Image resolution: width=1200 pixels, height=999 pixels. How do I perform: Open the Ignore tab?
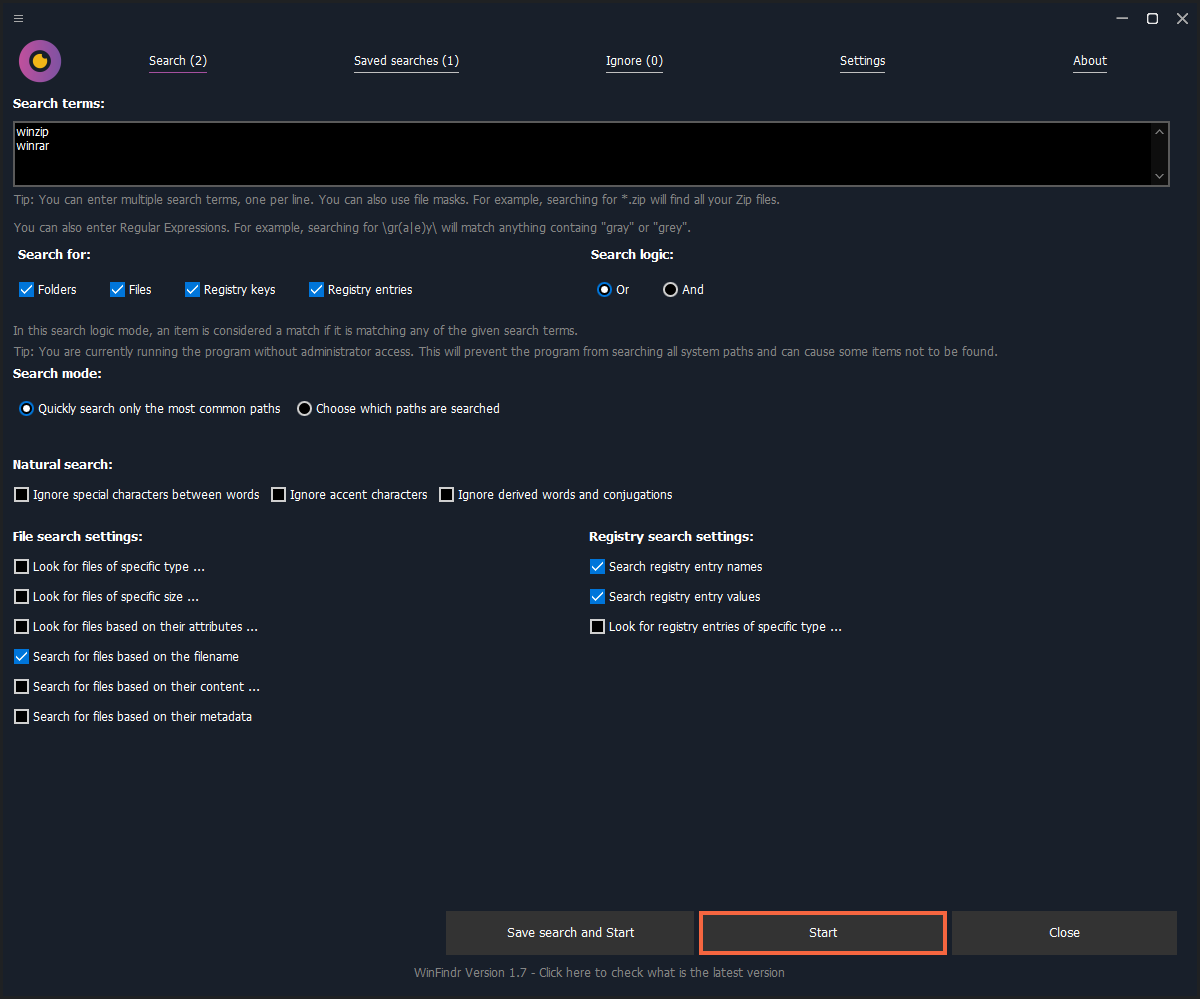634,61
